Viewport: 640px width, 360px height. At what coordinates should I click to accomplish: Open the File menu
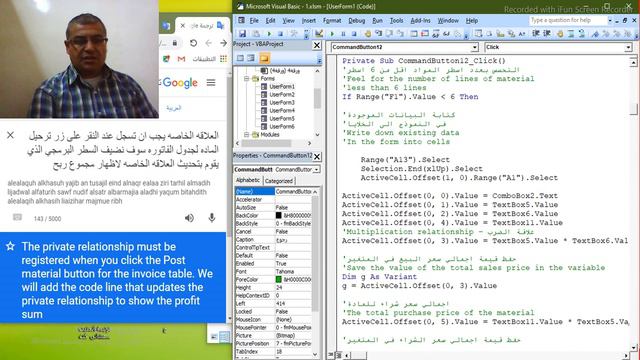254,20
